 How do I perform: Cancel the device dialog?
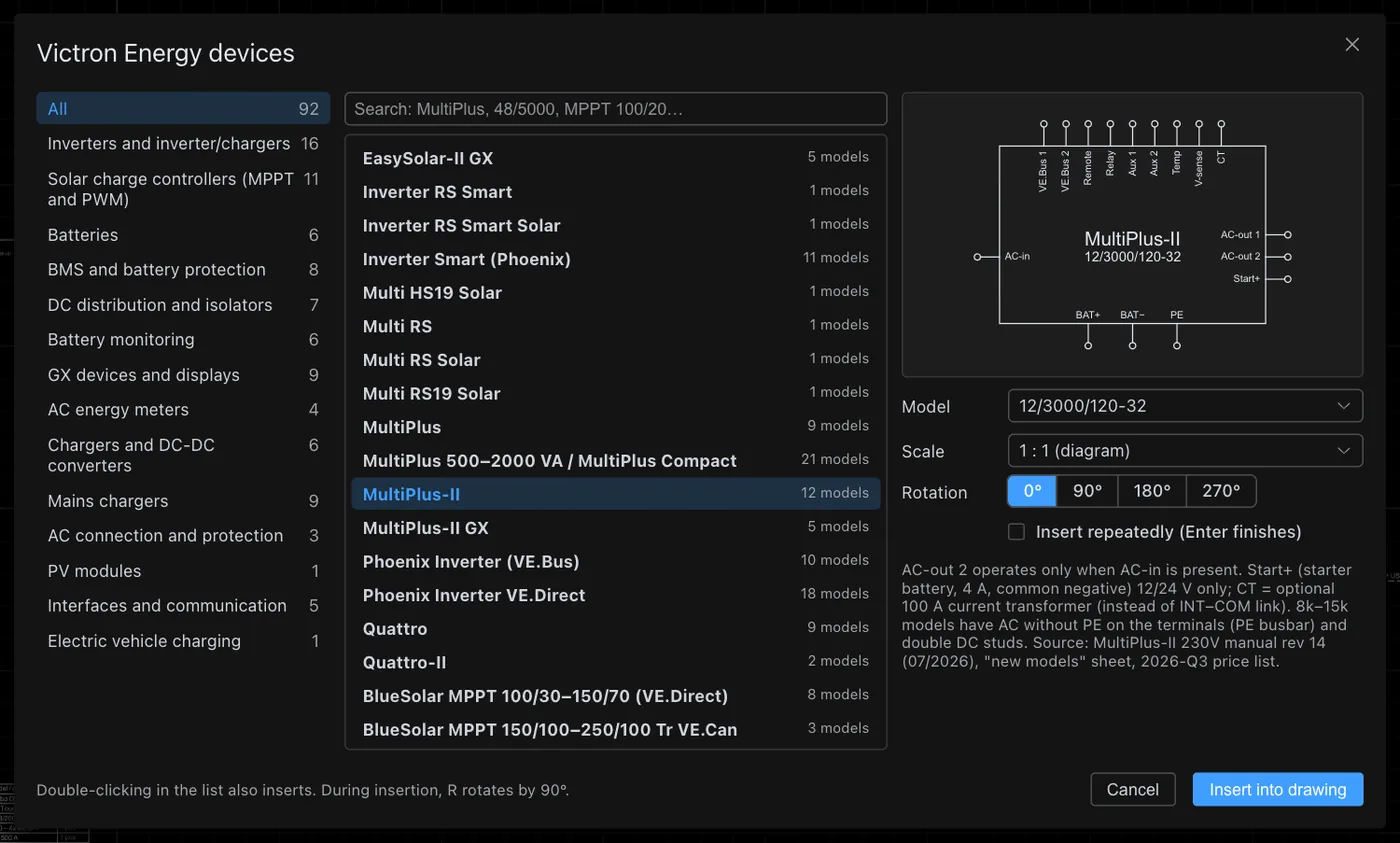1133,789
